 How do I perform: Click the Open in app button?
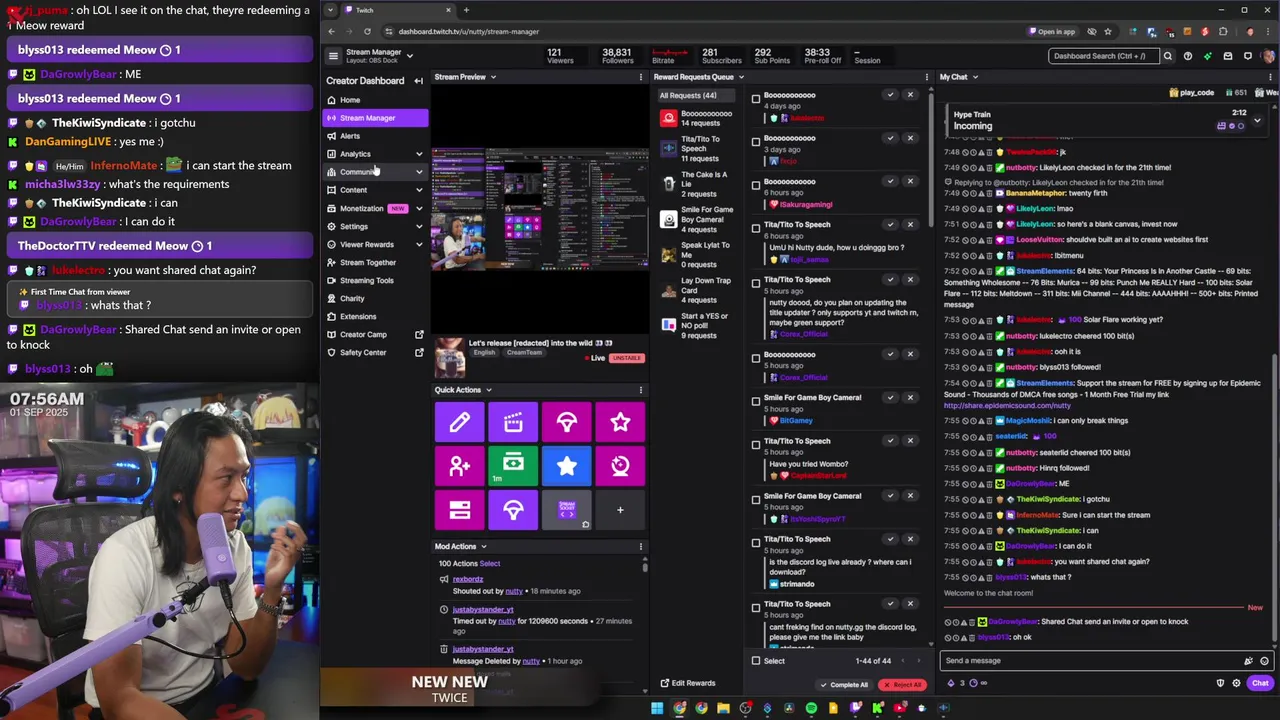(1051, 31)
